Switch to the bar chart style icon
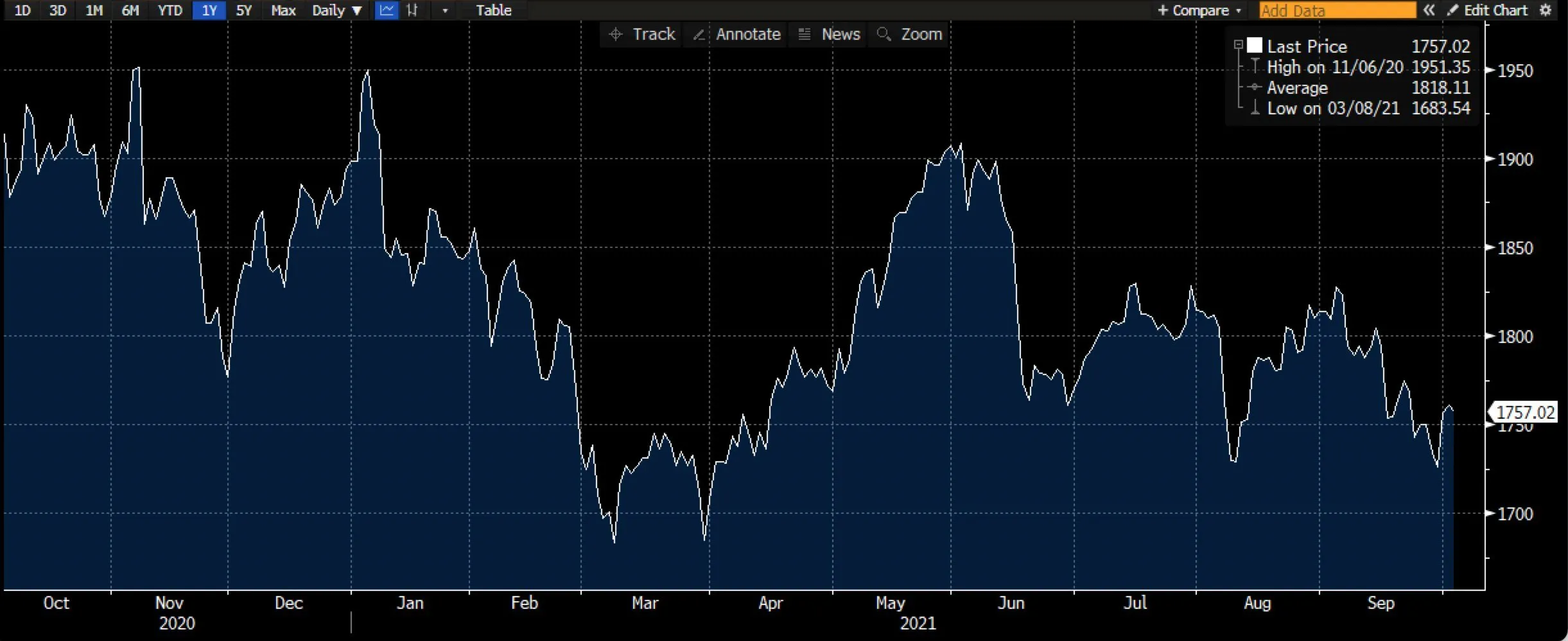This screenshot has height=641, width=1568. click(x=412, y=10)
